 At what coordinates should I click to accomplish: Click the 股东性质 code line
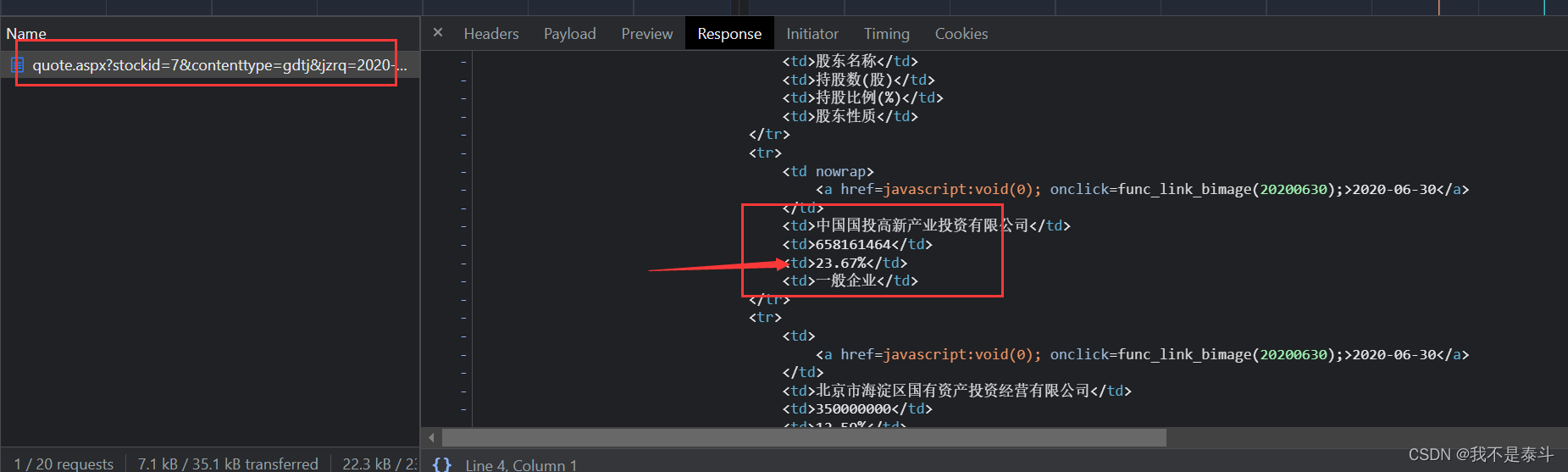click(850, 116)
